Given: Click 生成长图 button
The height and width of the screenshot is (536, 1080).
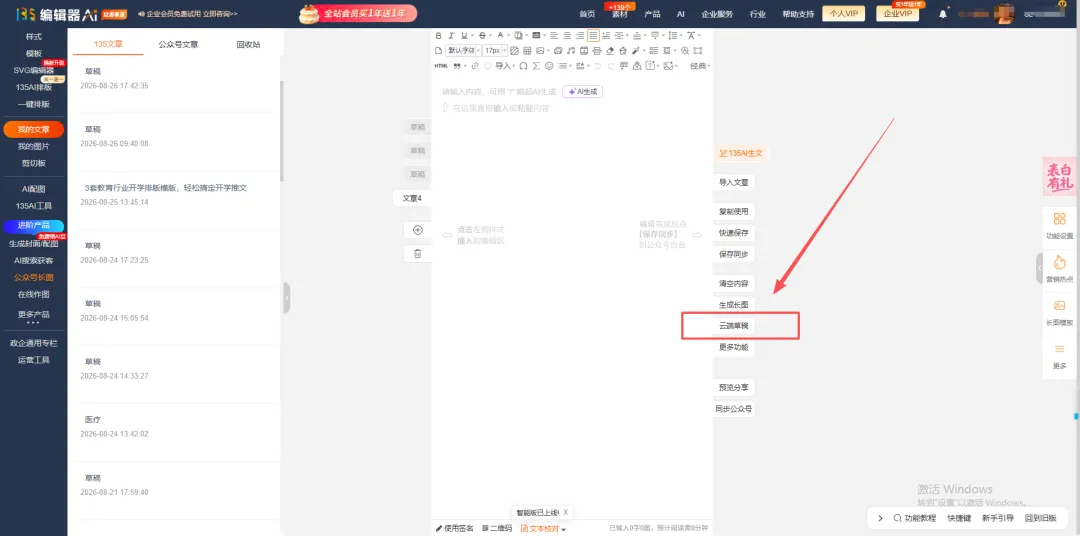Looking at the screenshot, I should coord(734,305).
